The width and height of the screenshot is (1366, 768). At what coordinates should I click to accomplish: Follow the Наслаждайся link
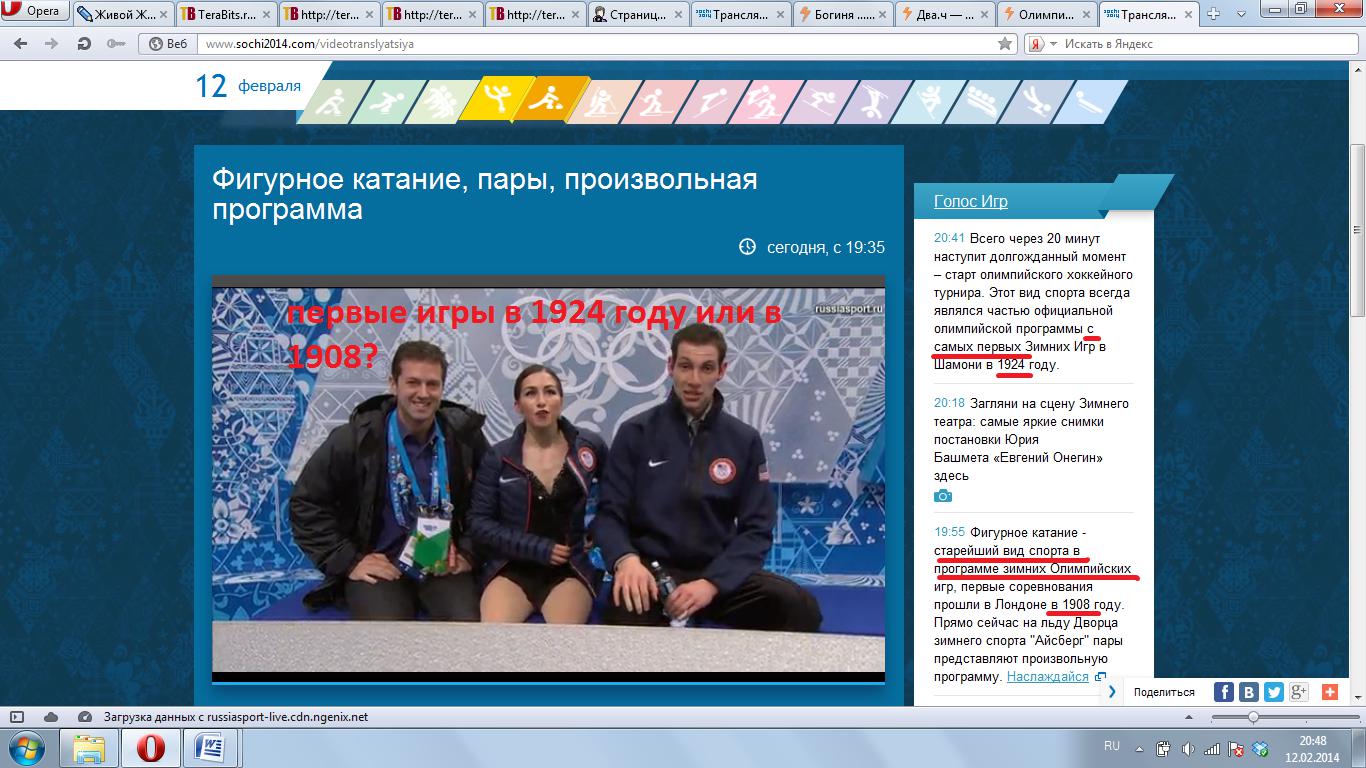click(1047, 677)
